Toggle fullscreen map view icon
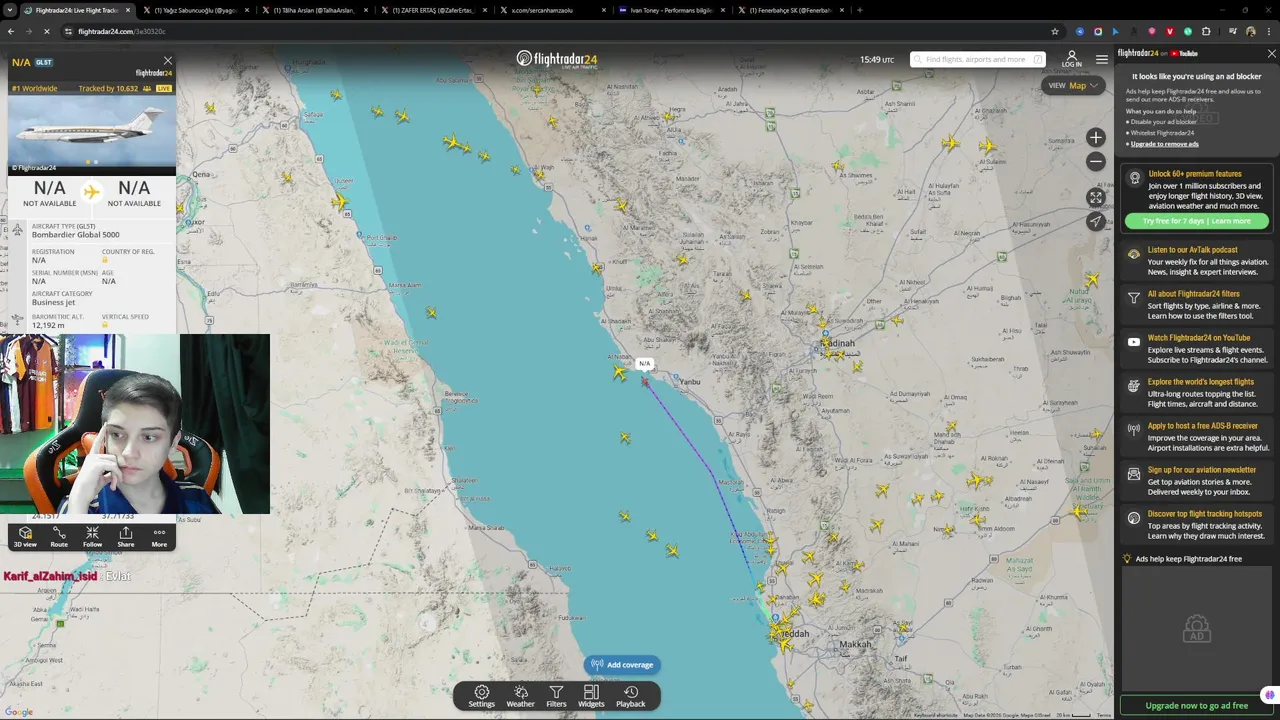1280x720 pixels. click(x=1096, y=197)
